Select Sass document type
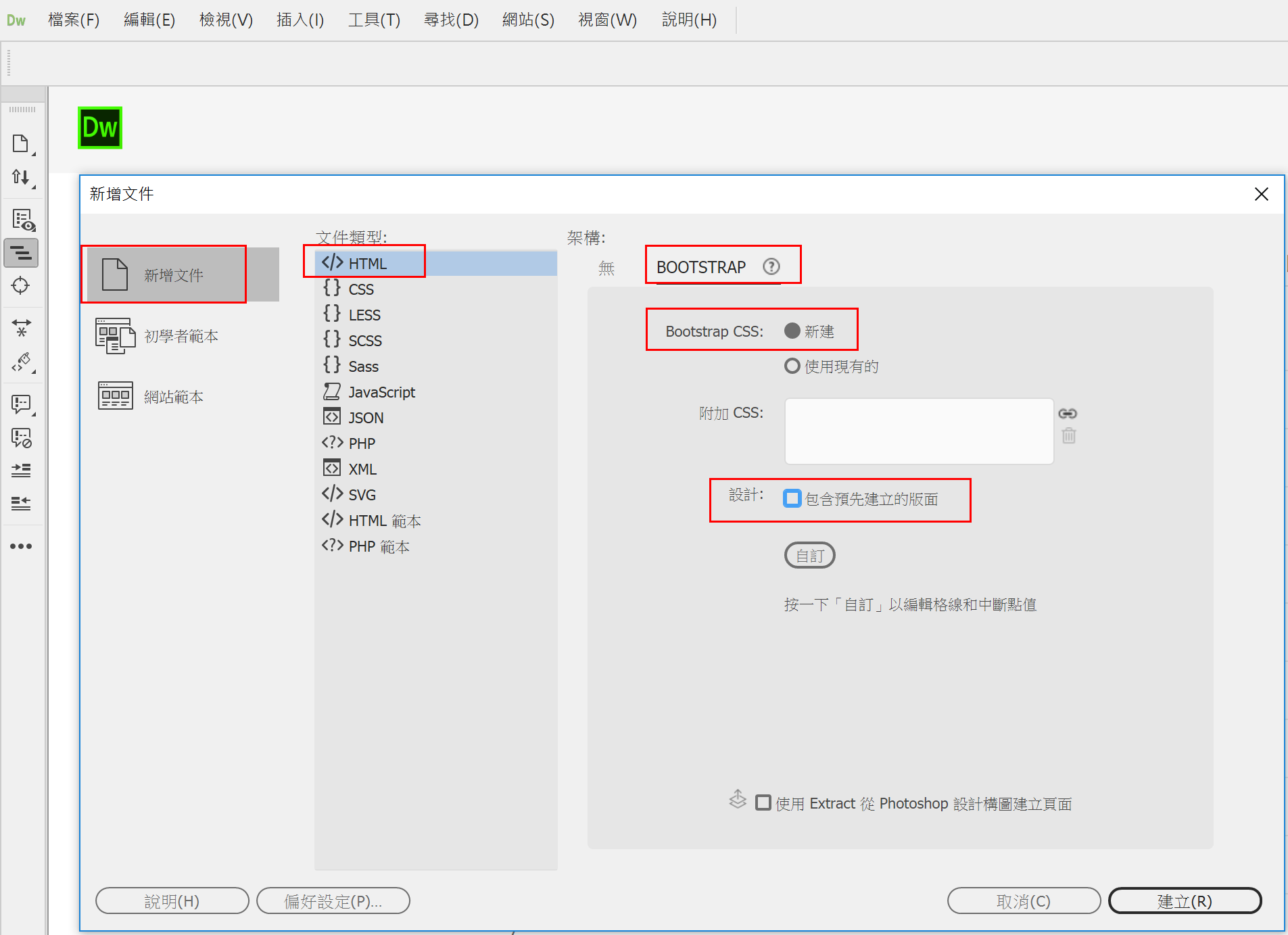 click(436, 366)
